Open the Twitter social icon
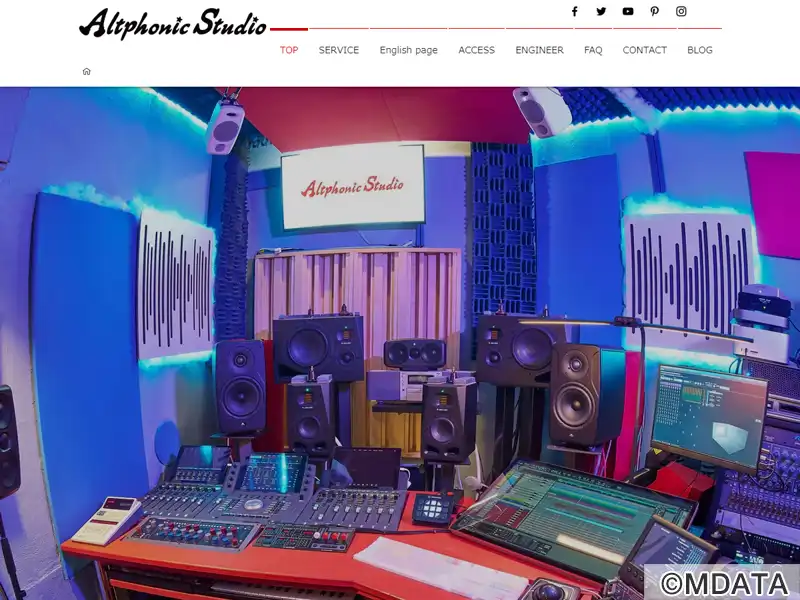The width and height of the screenshot is (800, 600). click(x=601, y=11)
